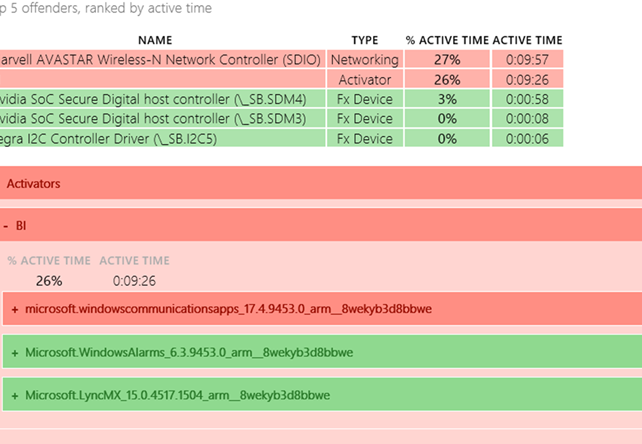Select the Tegra I2C Controller Driver row
This screenshot has width=642, height=444.
click(x=160, y=138)
